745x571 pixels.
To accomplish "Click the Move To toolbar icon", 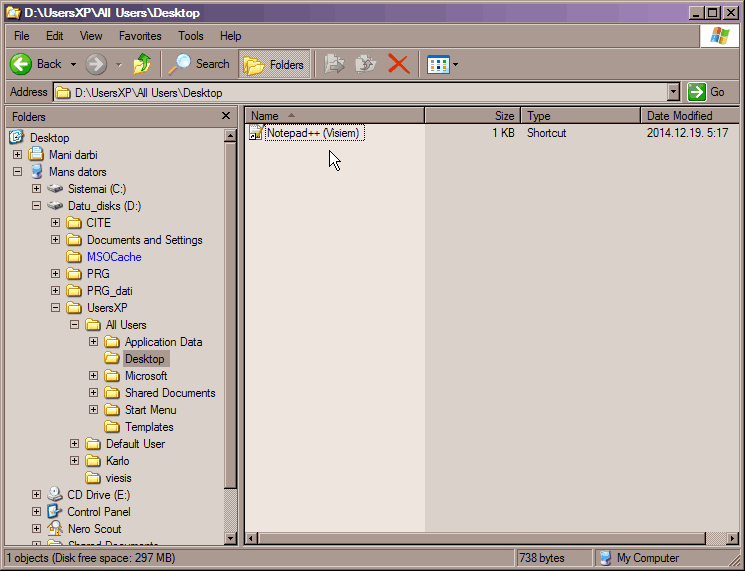I will [334, 64].
